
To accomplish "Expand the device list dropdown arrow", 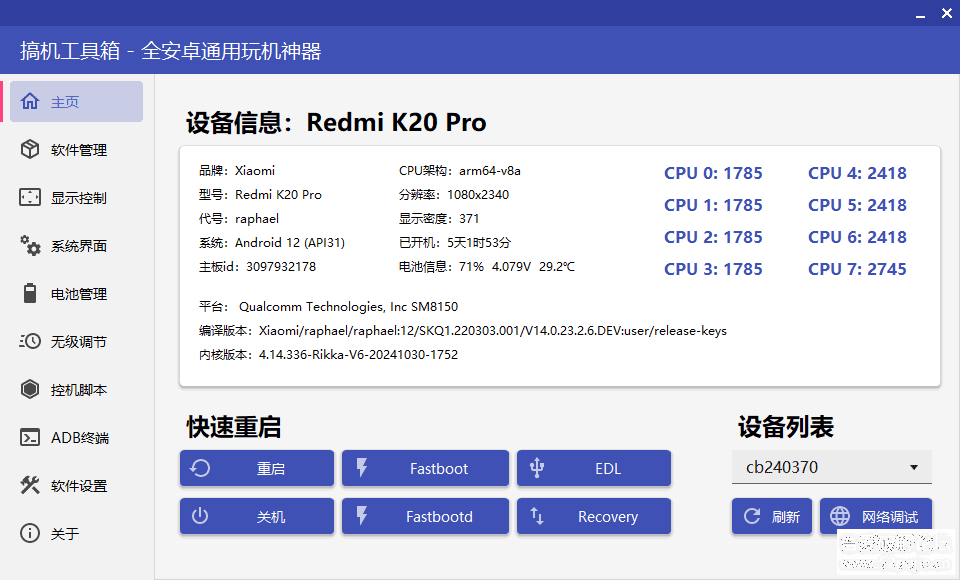I will 913,467.
